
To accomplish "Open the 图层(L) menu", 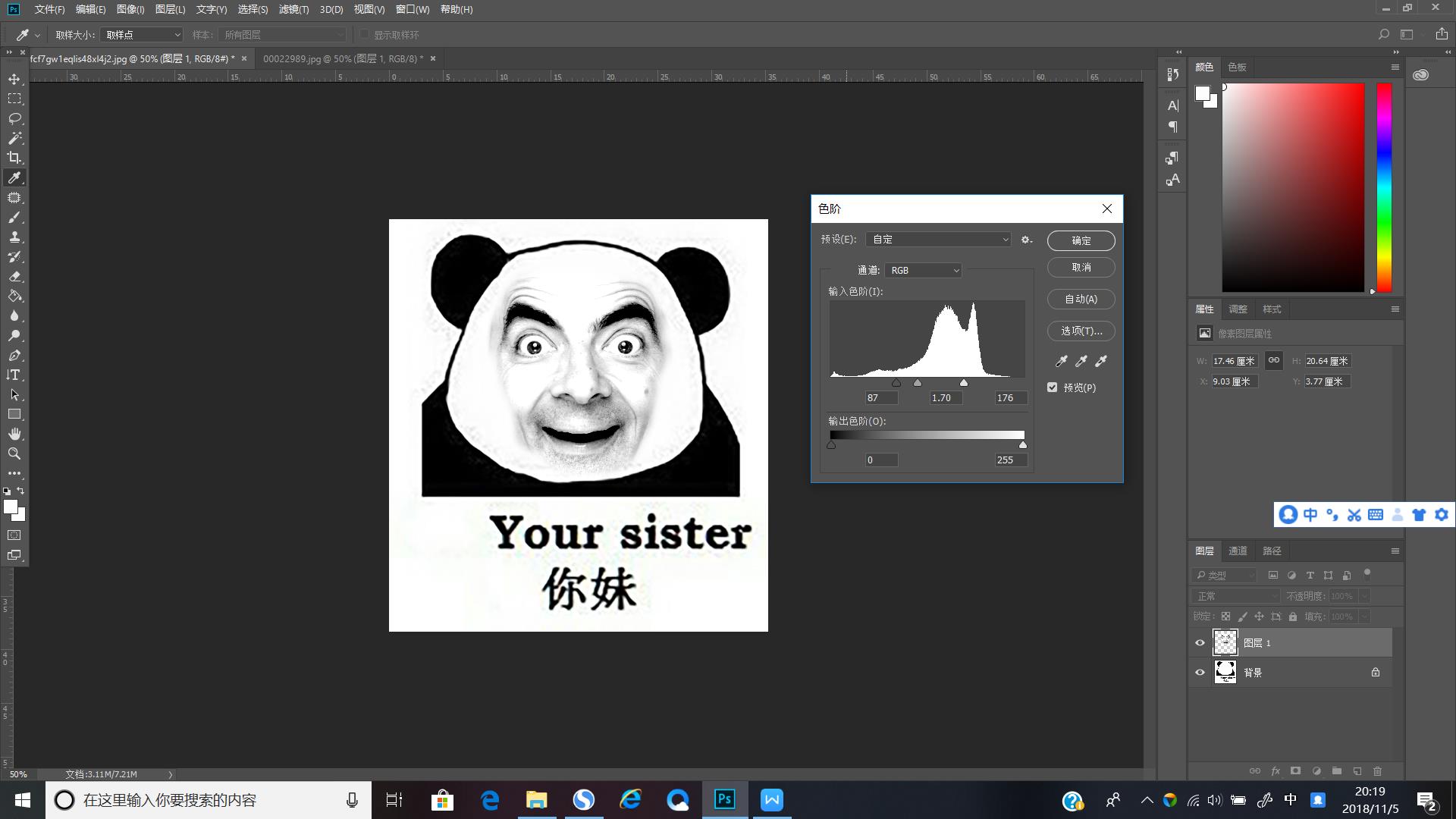I will (x=170, y=10).
